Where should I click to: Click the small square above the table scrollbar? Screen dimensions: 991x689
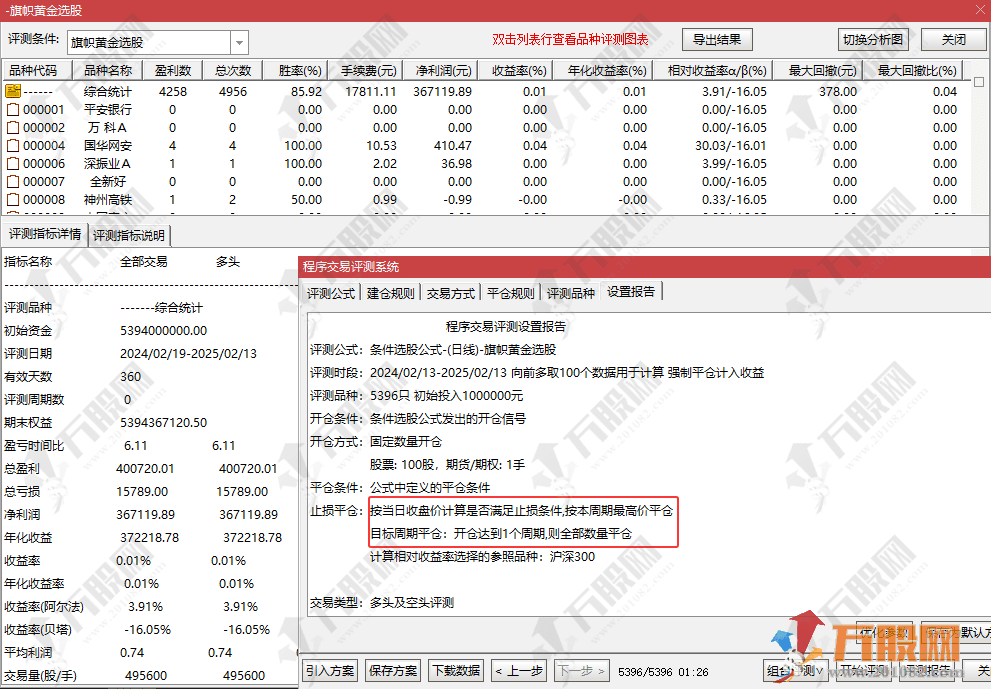978,82
